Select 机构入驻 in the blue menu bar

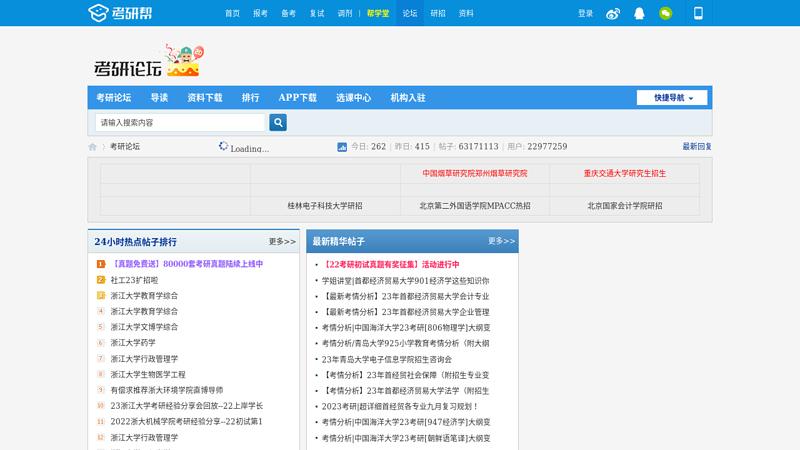point(408,97)
